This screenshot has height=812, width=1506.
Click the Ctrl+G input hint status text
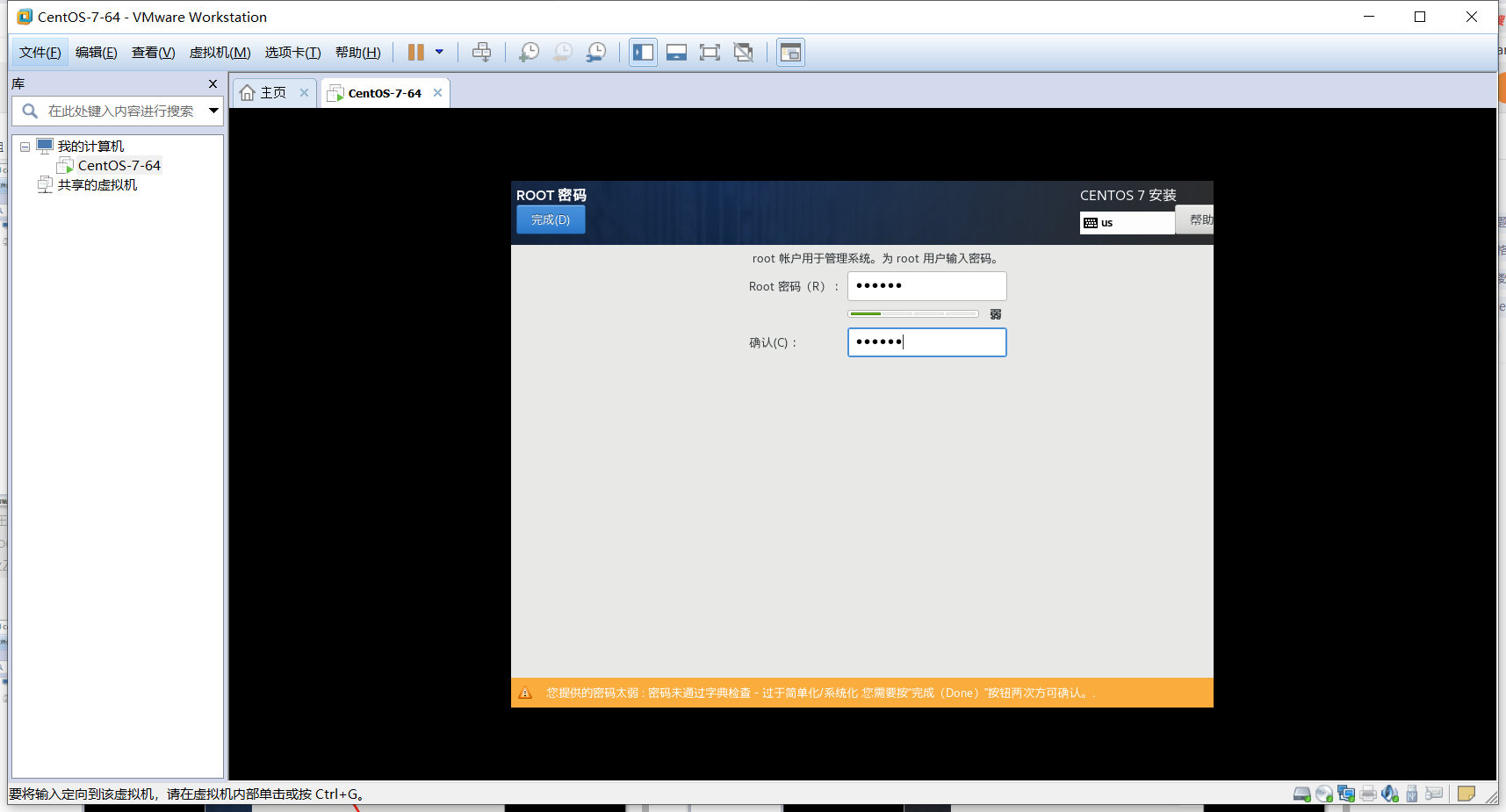point(186,794)
